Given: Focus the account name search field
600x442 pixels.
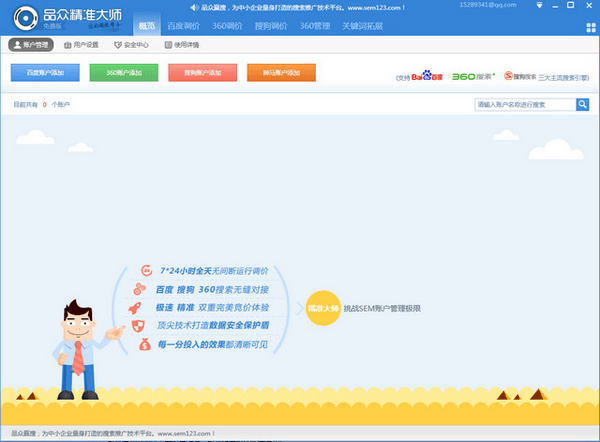Looking at the screenshot, I should click(525, 104).
